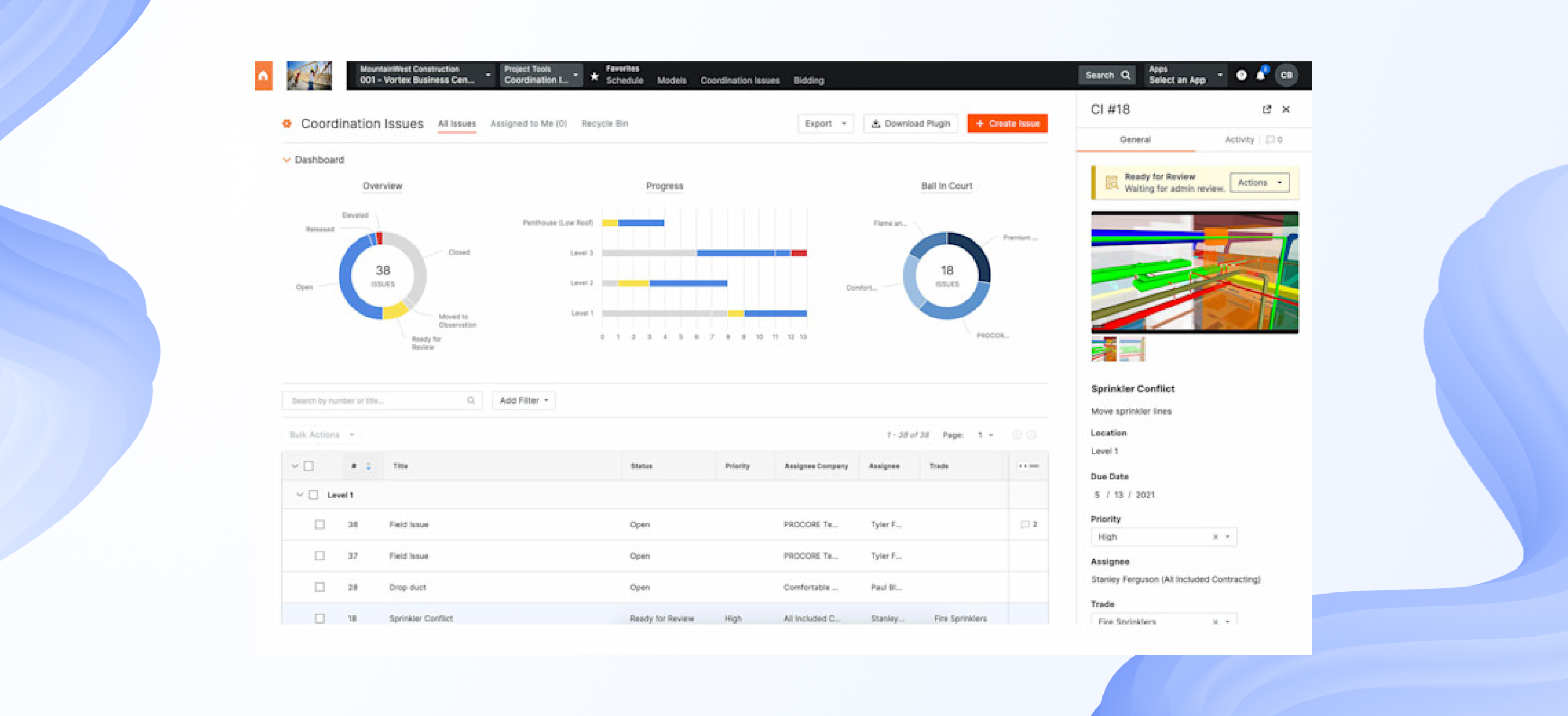Open the Select an App dropdown
Viewport: 1568px width, 716px height.
tap(1185, 75)
